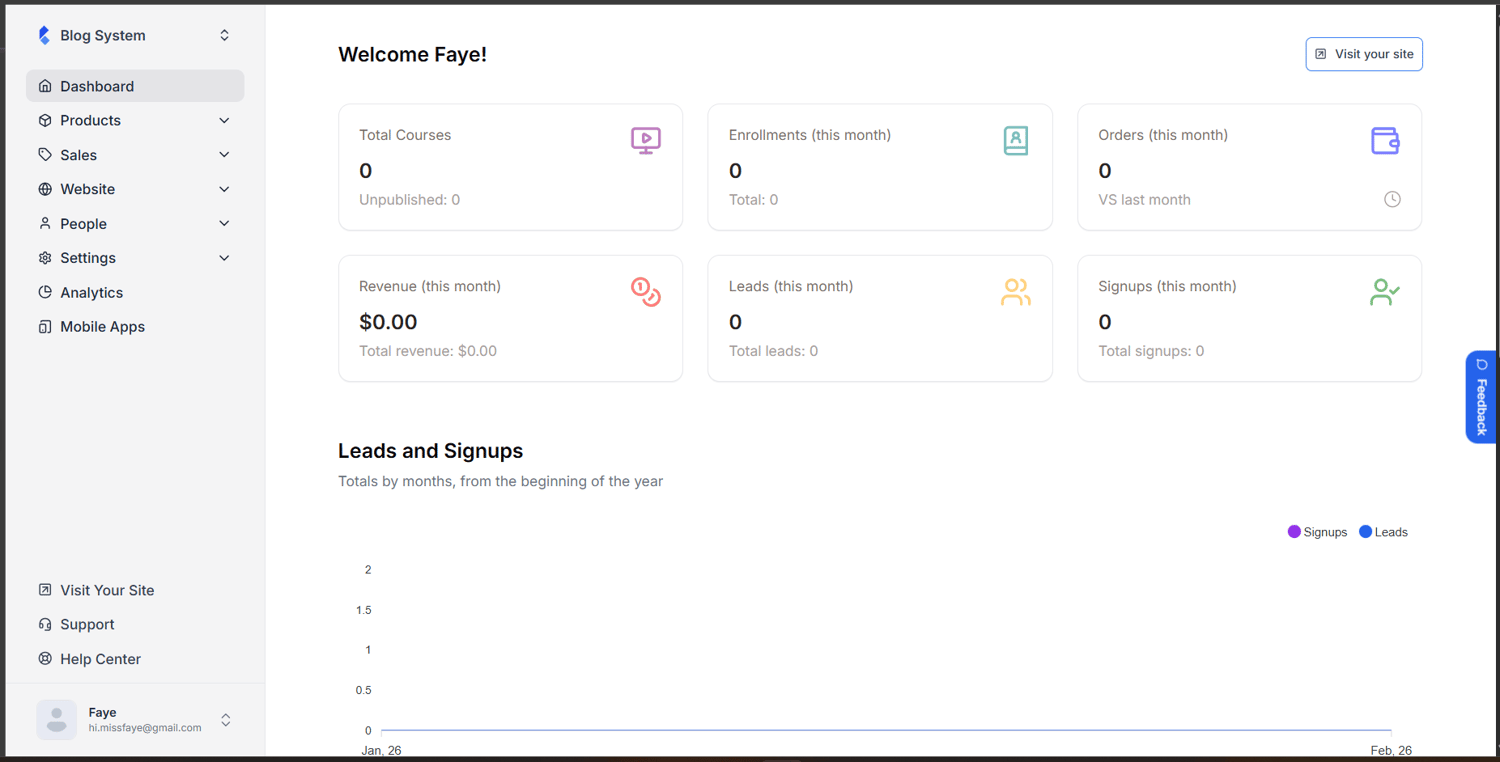Click the Dashboard home icon

(x=45, y=86)
